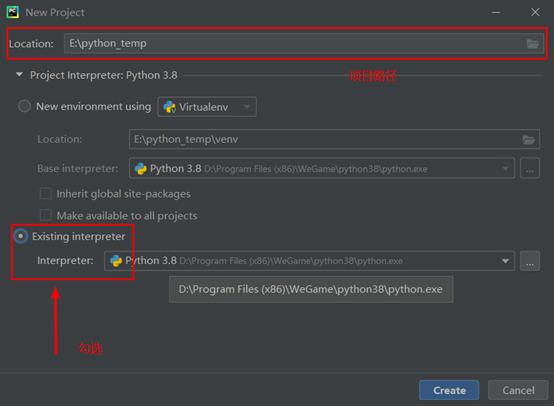Open the Virtualenv environment type dropdown
The image size is (554, 406).
point(207,107)
